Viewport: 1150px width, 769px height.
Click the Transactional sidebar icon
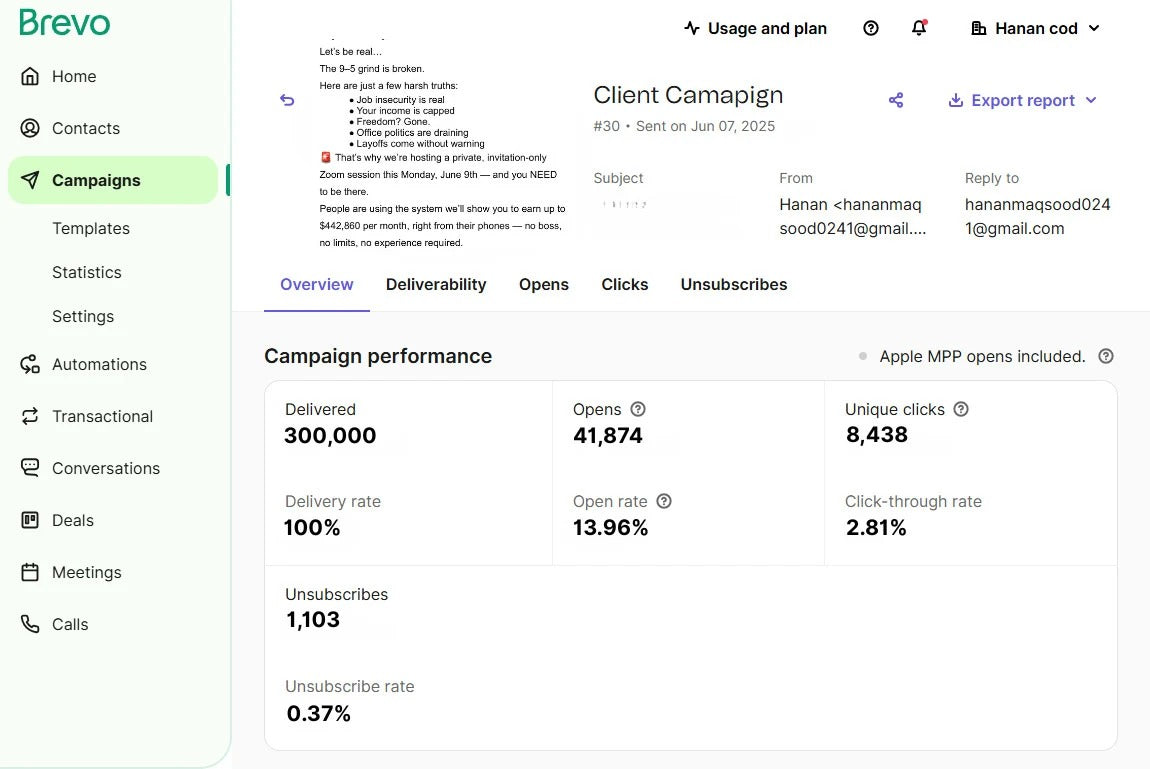coord(29,416)
